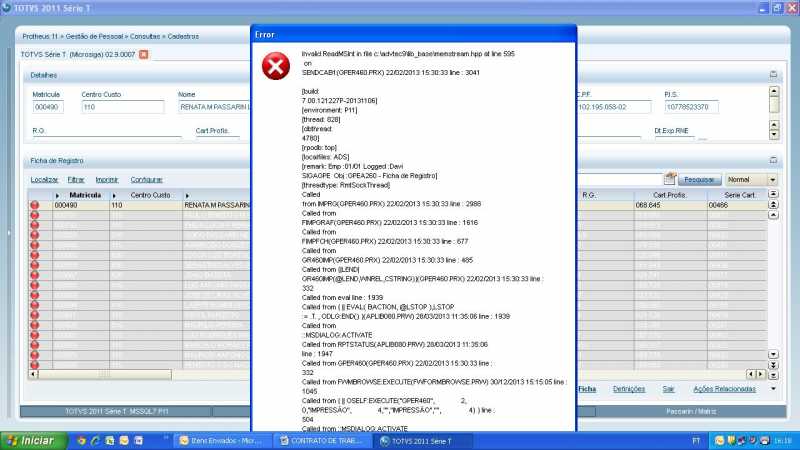Click the Imprimir link

tap(107, 180)
